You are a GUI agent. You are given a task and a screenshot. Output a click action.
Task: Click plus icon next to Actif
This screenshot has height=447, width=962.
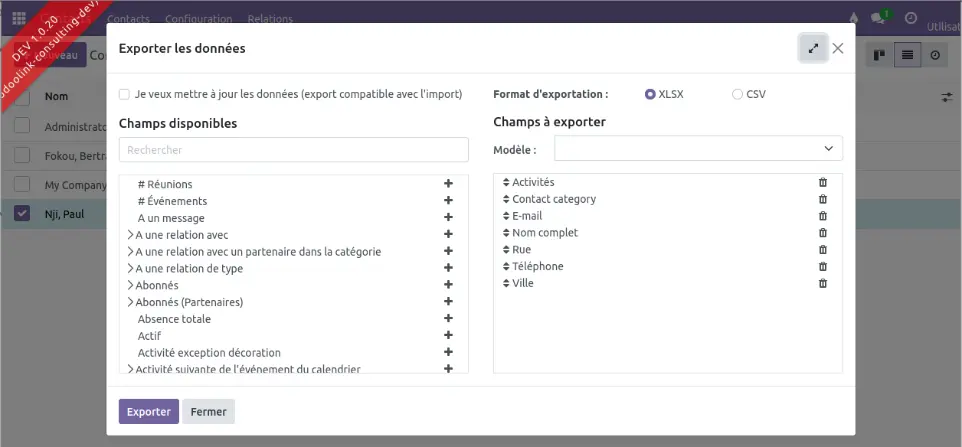pos(448,336)
